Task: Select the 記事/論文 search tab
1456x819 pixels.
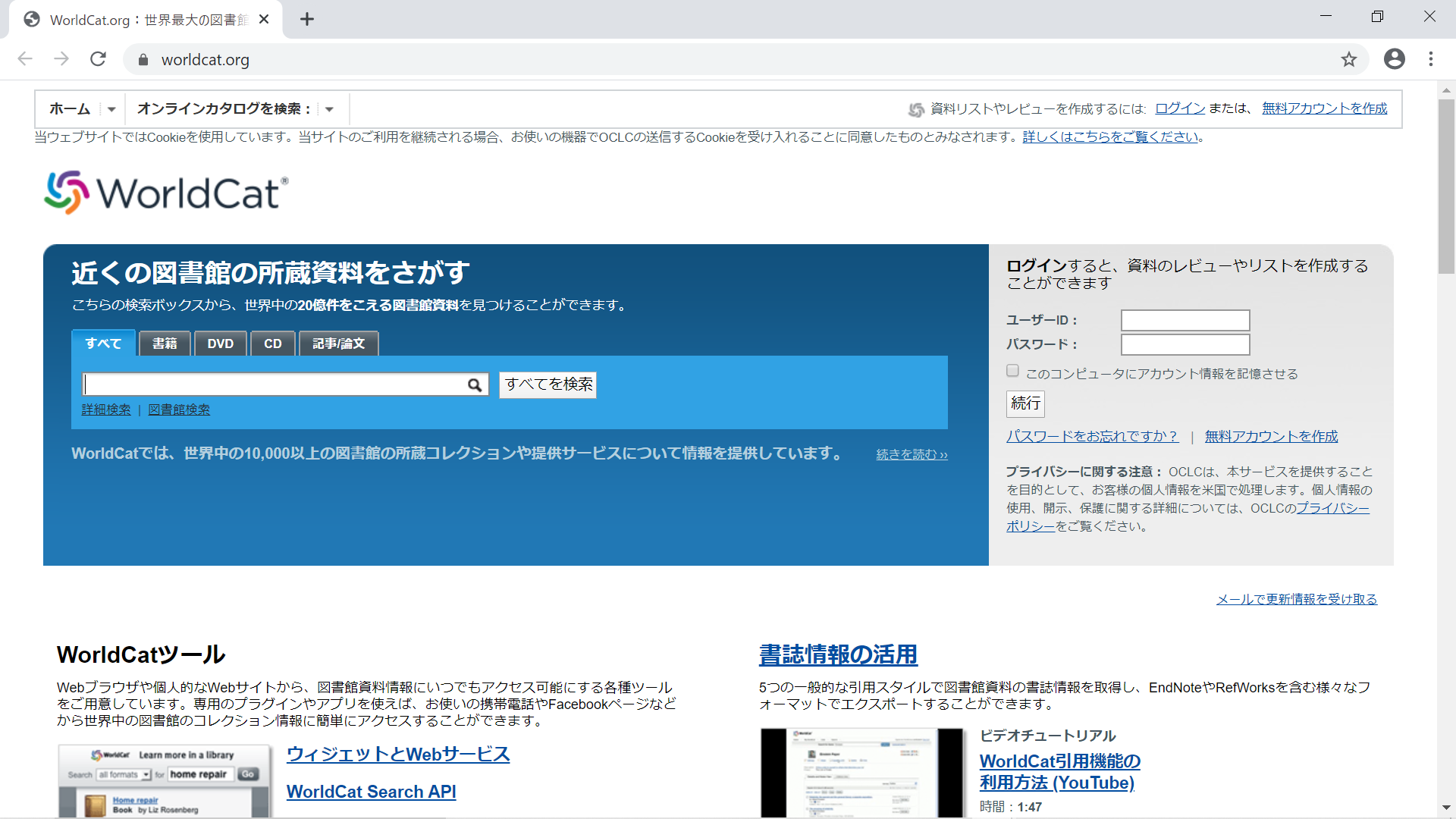Action: (x=339, y=344)
